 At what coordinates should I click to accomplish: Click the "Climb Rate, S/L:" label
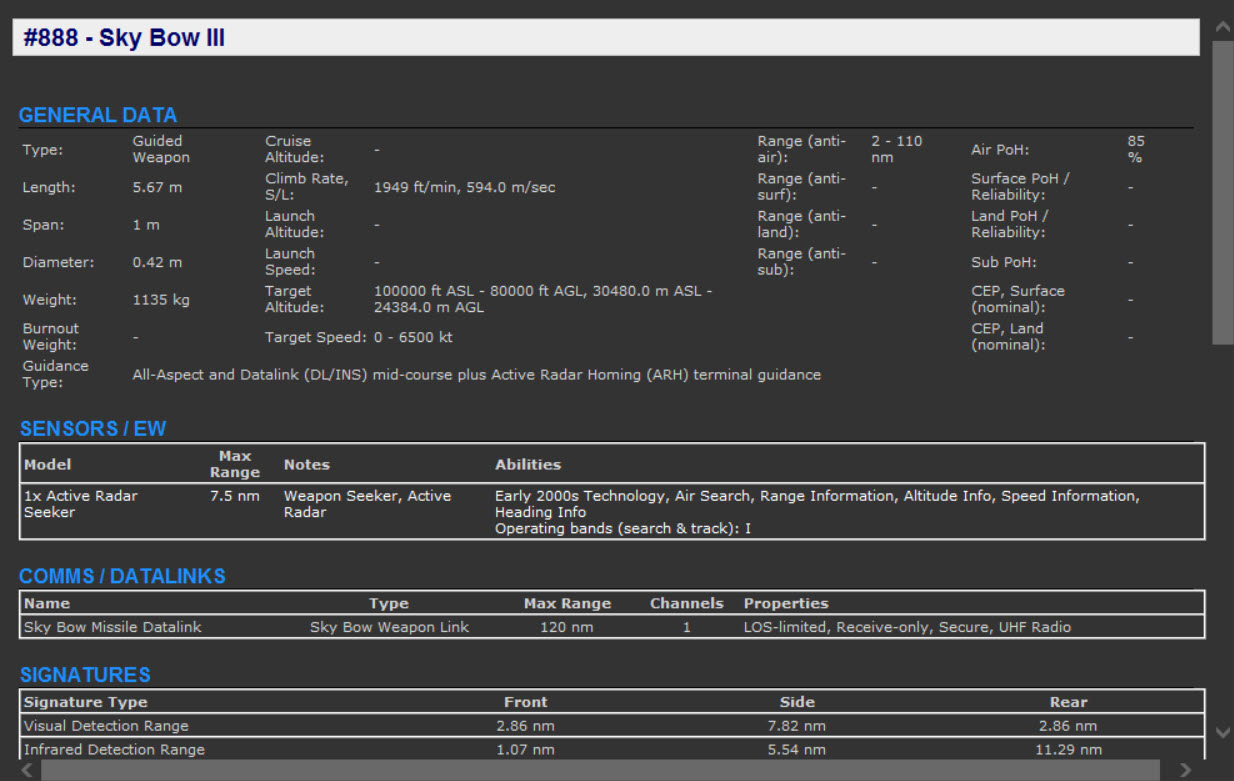point(306,187)
